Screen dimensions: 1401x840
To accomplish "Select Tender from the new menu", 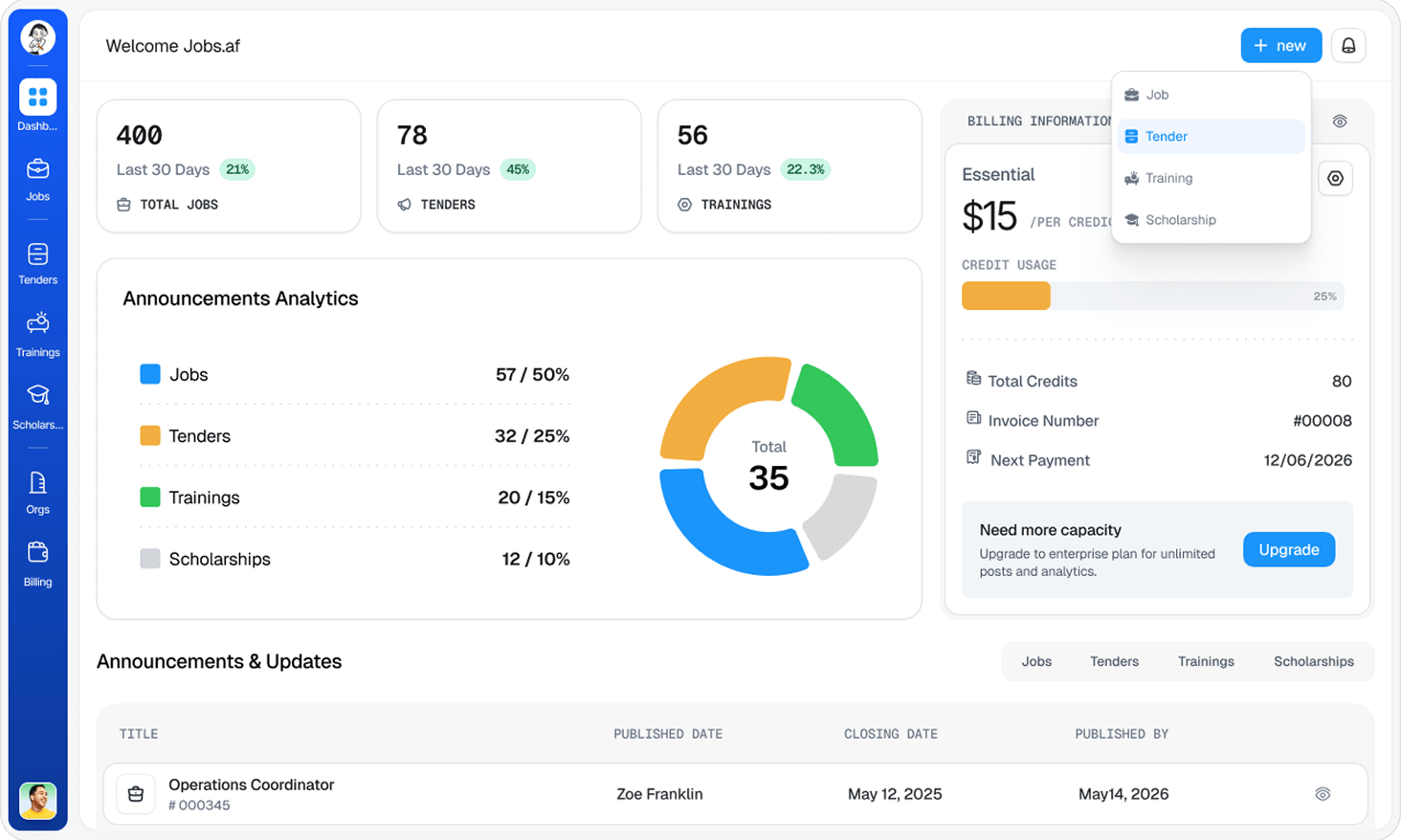I will (1211, 136).
